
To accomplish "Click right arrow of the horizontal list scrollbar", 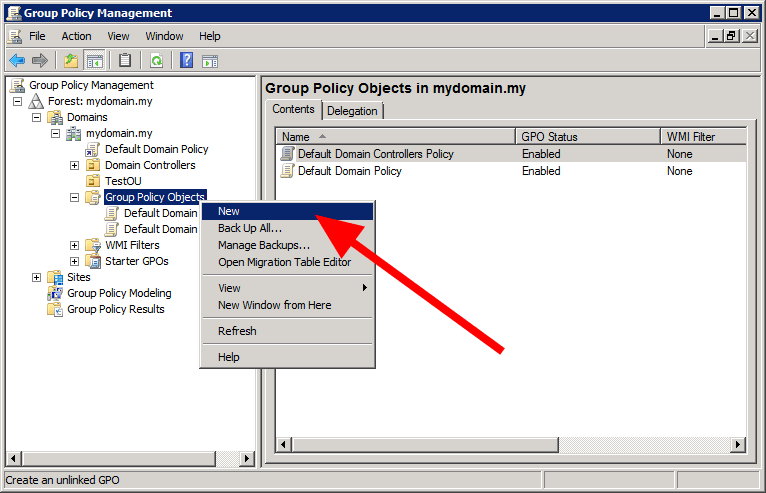I will [738, 444].
